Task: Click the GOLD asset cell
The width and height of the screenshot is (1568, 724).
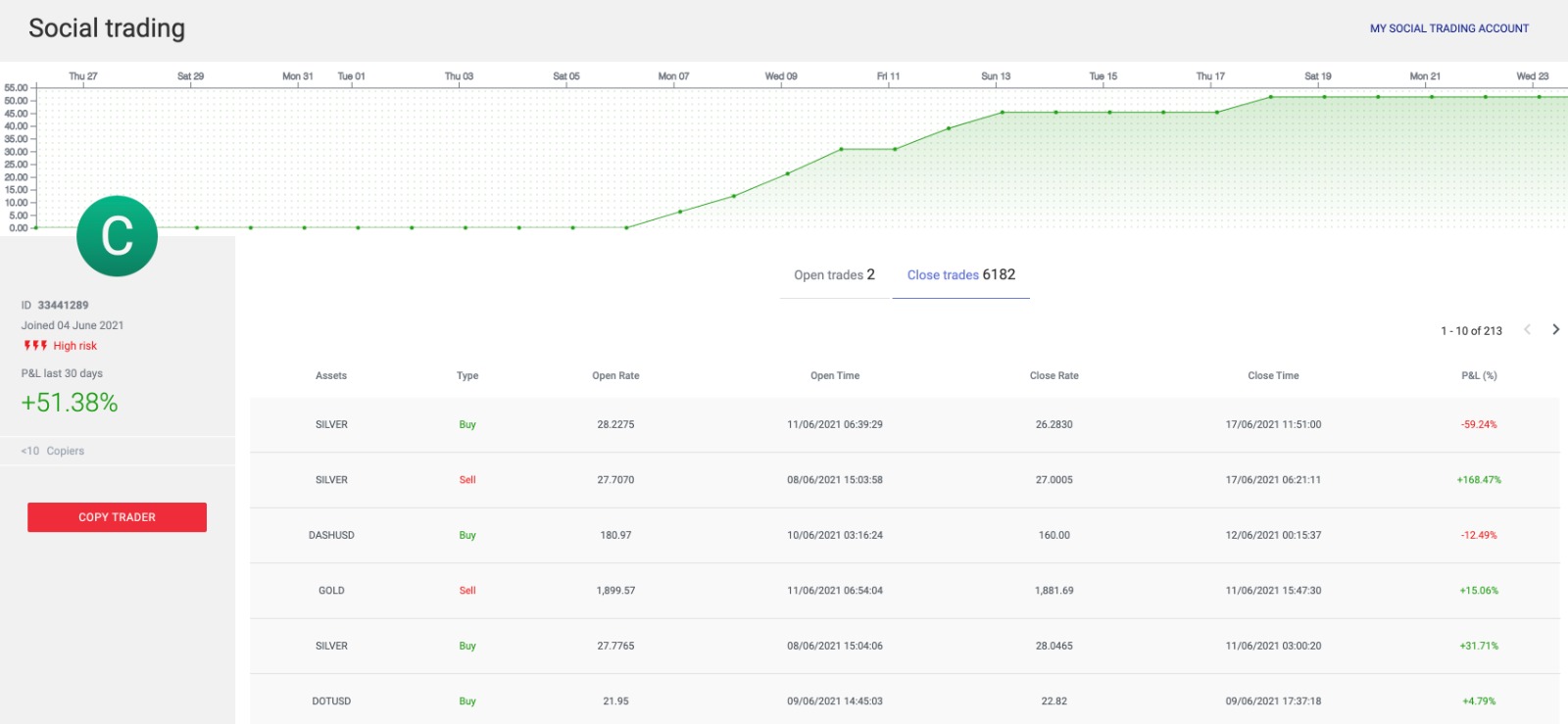Action: click(x=331, y=591)
